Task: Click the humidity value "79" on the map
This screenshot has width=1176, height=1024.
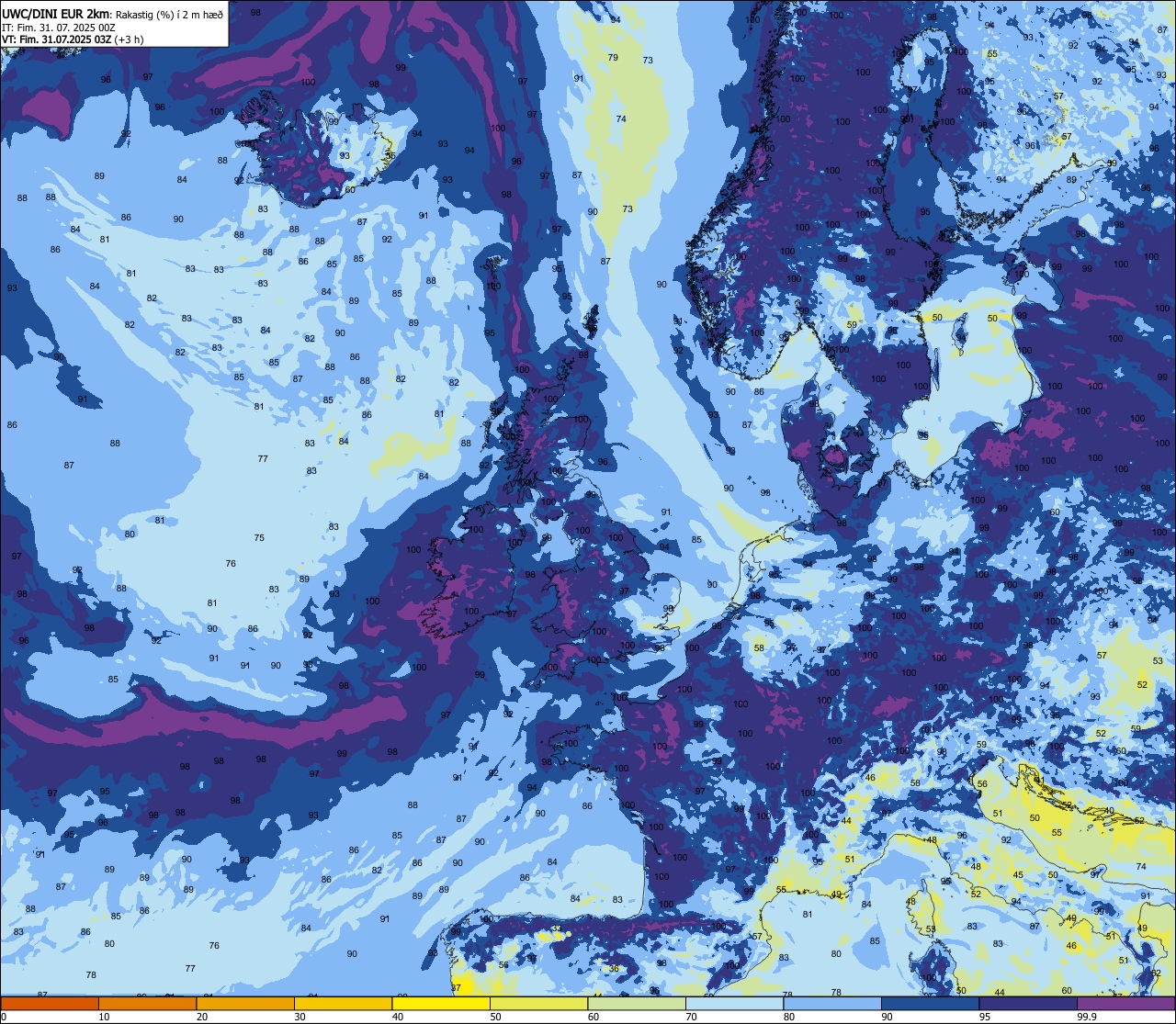Action: [x=613, y=58]
